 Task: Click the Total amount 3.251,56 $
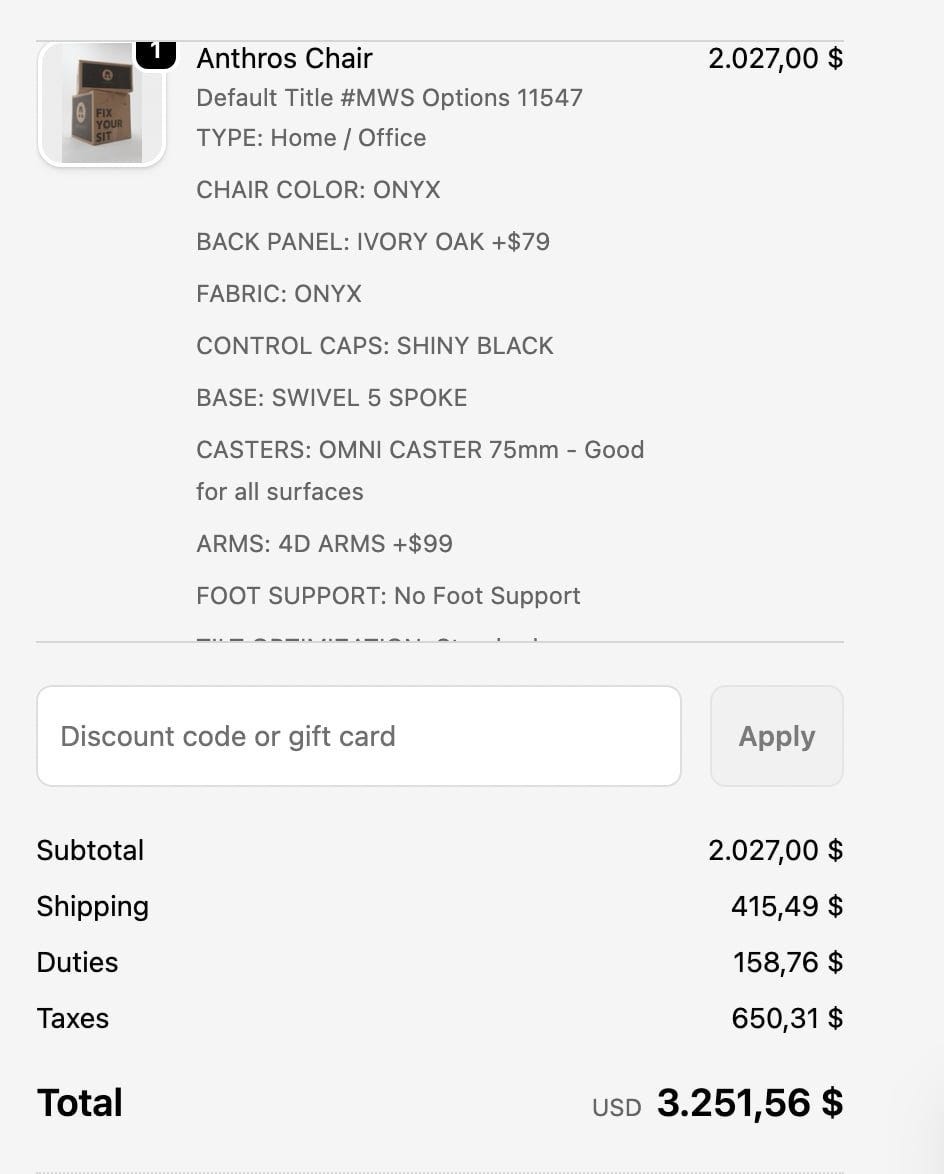coord(749,1103)
